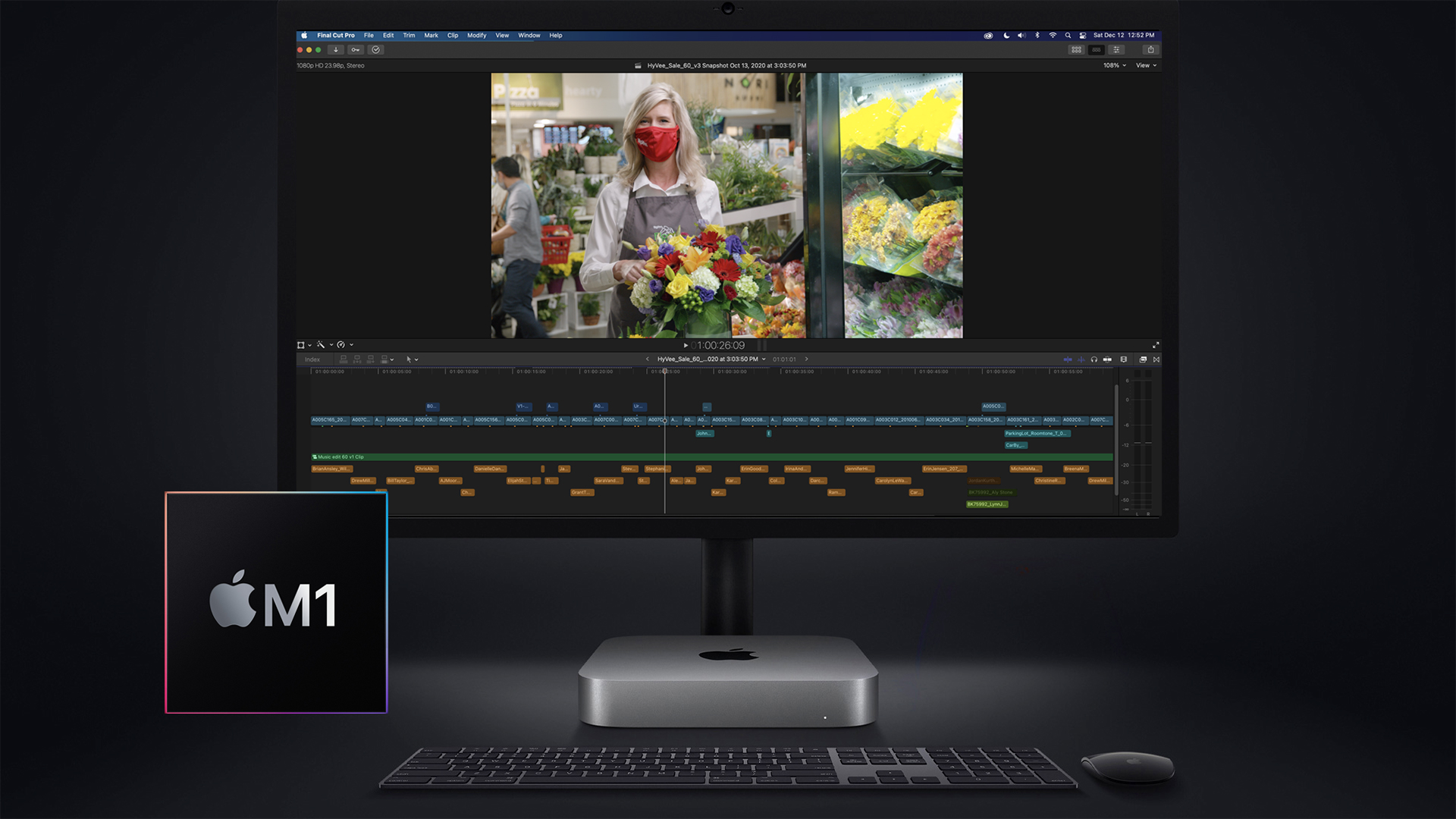Open the Keyword Editor key icon
The width and height of the screenshot is (1456, 819).
(x=356, y=50)
